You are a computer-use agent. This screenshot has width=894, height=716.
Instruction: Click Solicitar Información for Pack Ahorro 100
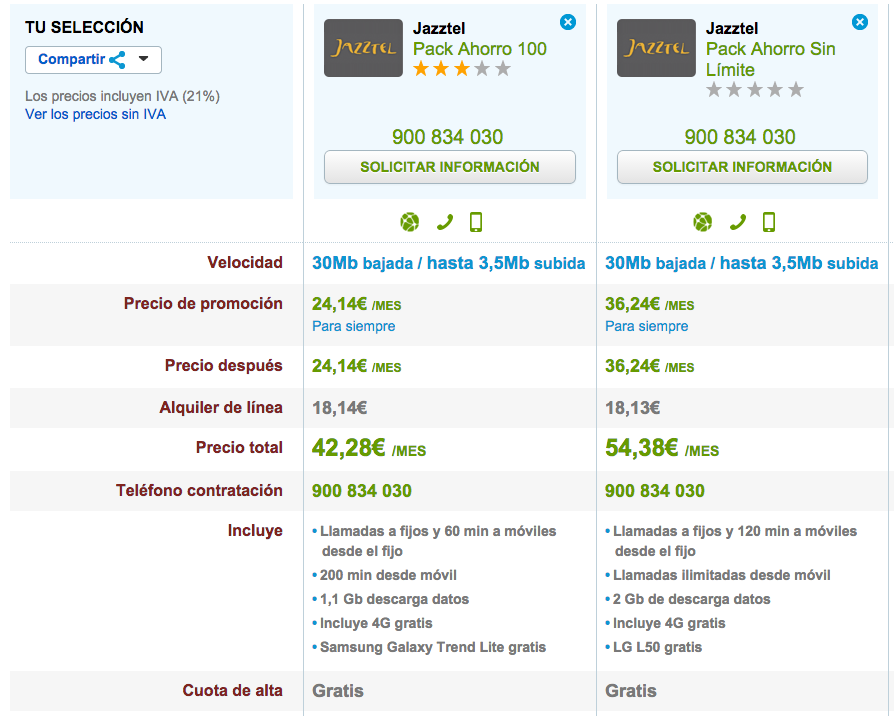point(450,167)
